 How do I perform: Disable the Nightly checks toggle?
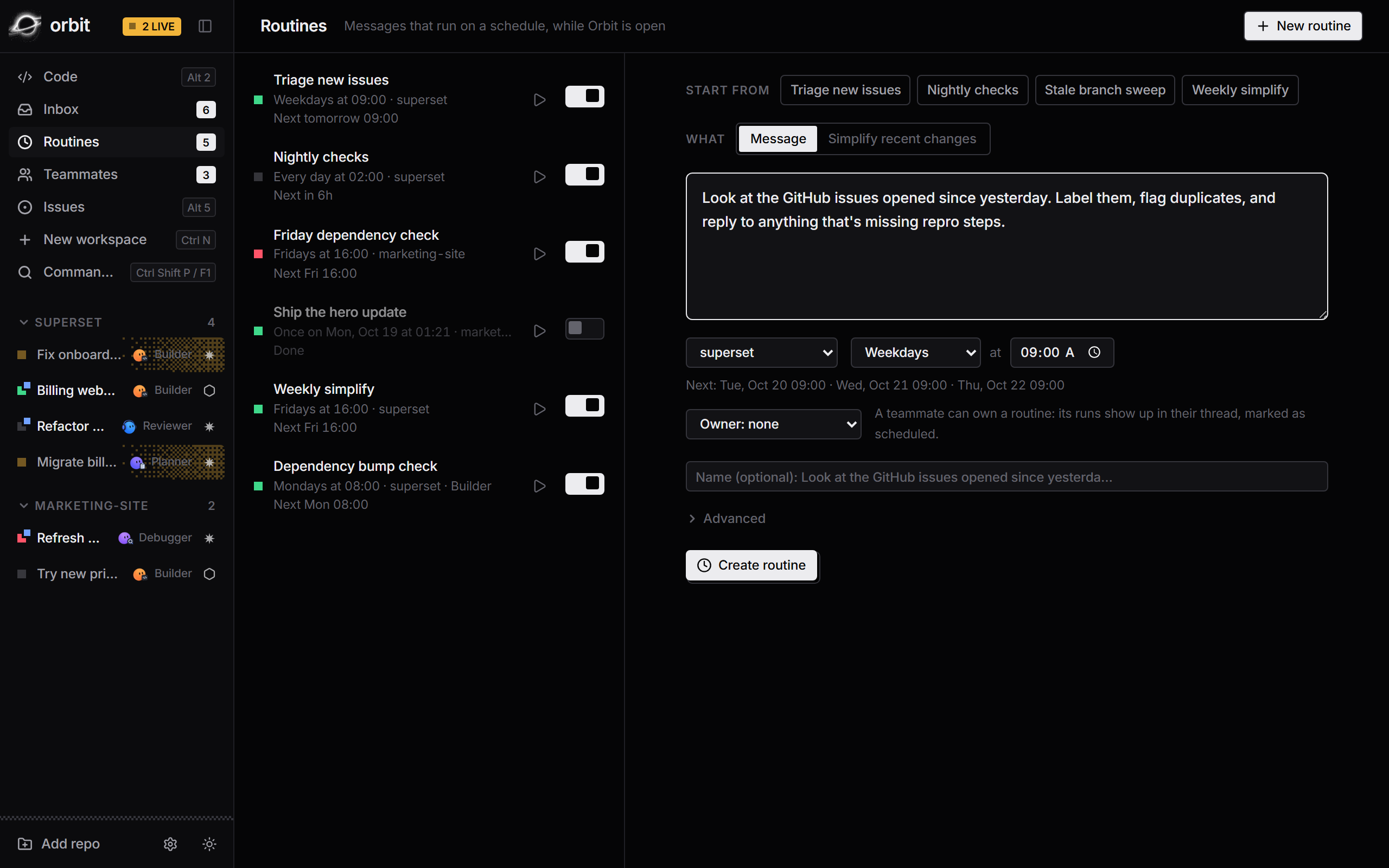[584, 174]
